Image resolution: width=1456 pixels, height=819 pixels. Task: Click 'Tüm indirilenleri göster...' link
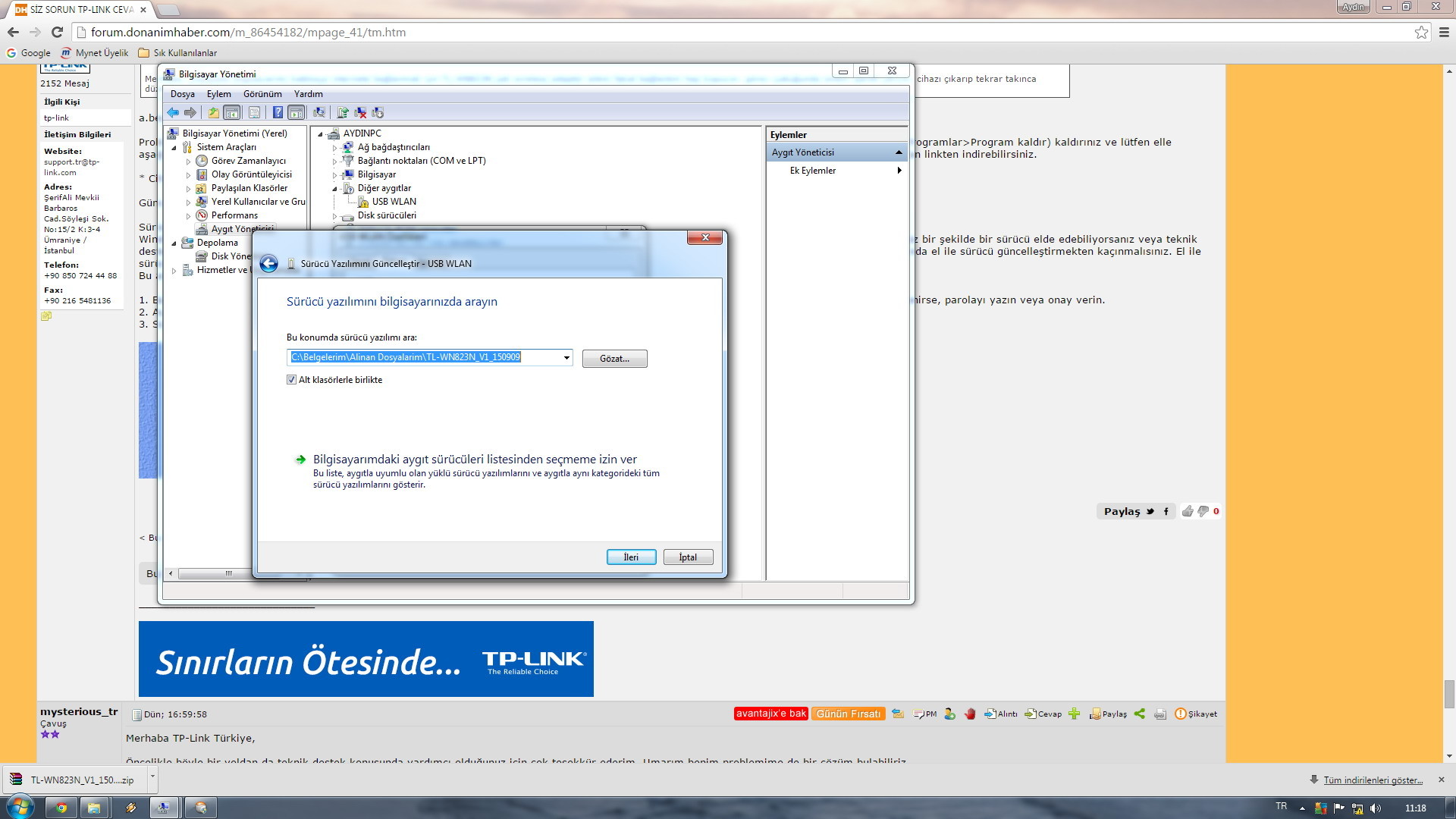1373,780
